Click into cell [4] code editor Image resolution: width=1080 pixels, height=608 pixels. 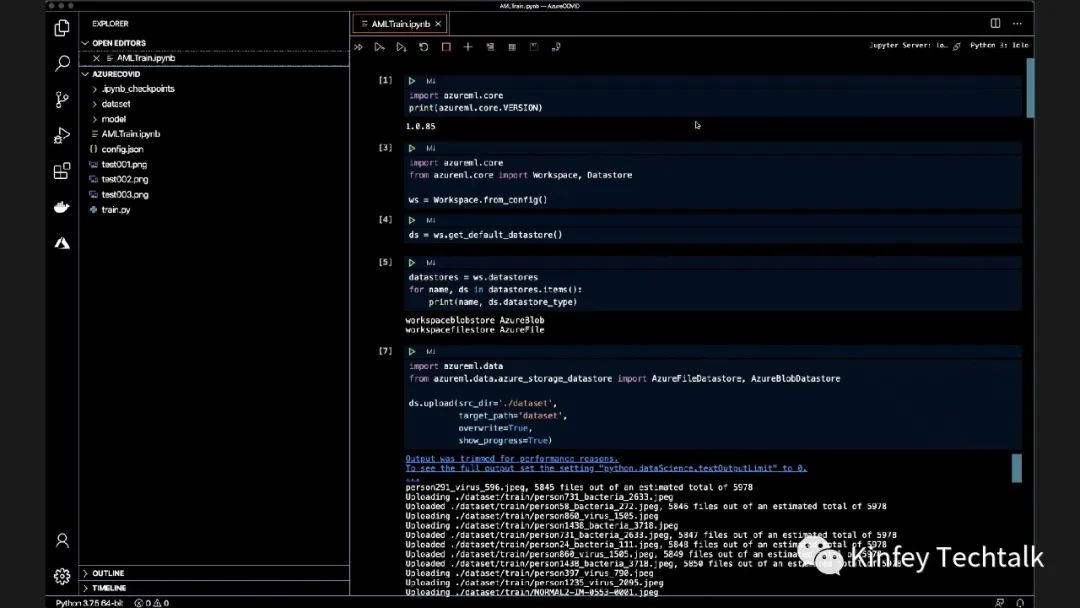(x=712, y=235)
